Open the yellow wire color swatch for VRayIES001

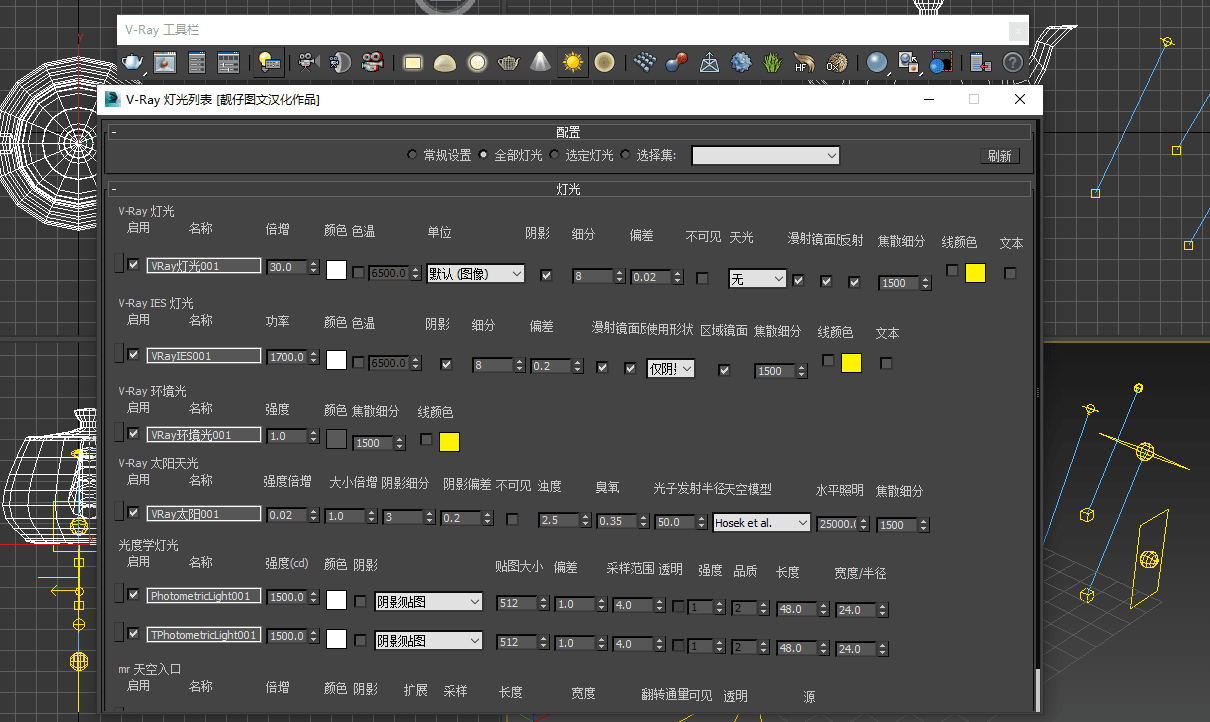(851, 363)
